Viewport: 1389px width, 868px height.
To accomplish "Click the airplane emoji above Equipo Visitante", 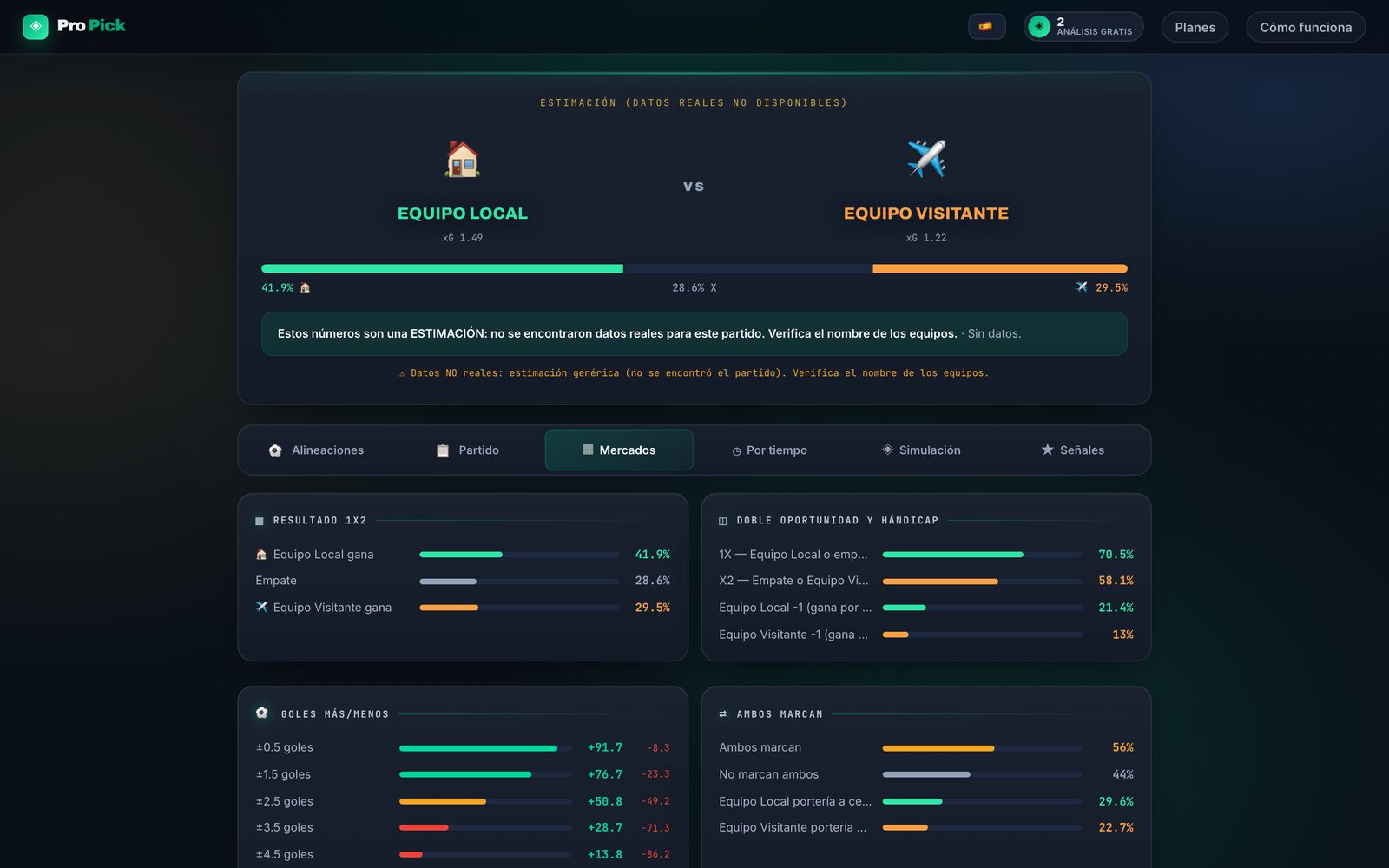I will tap(926, 158).
